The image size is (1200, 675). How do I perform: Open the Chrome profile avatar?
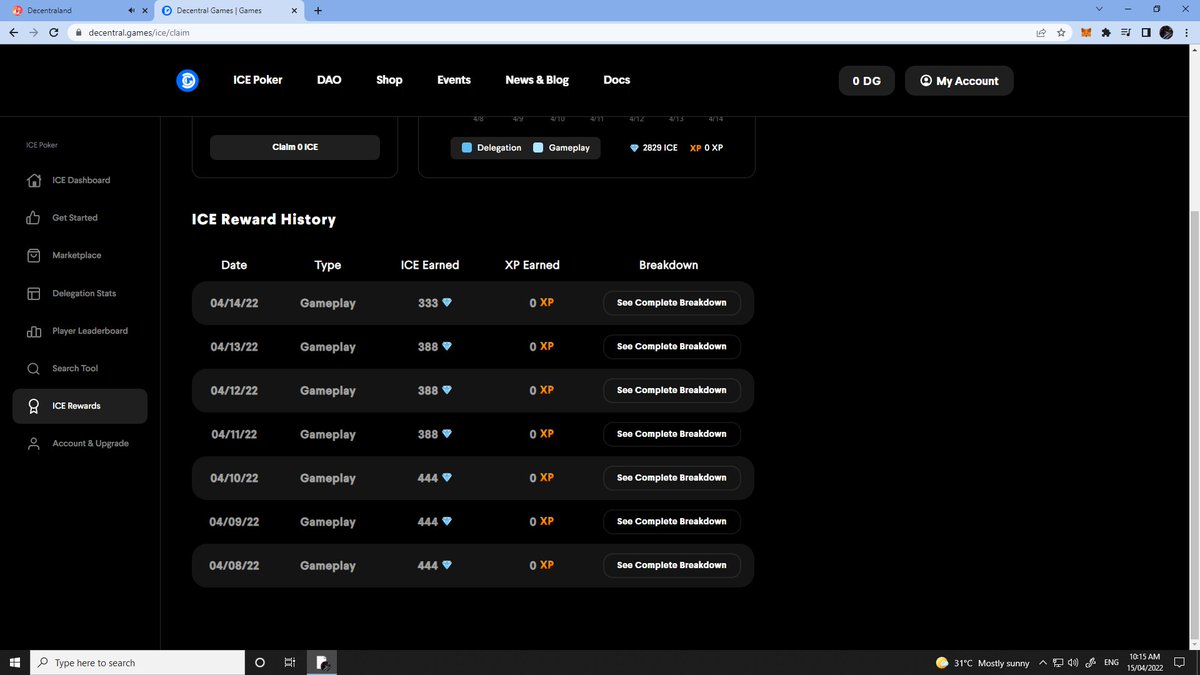[1166, 32]
